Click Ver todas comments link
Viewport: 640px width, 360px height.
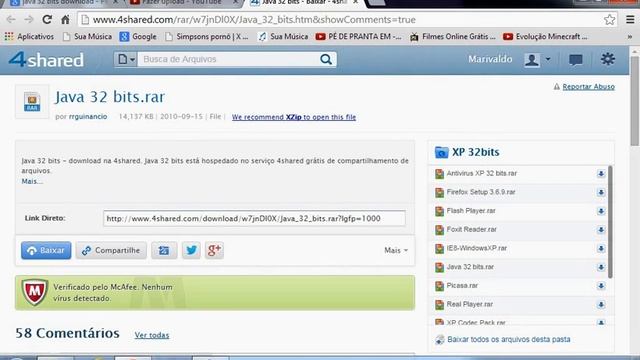point(152,335)
